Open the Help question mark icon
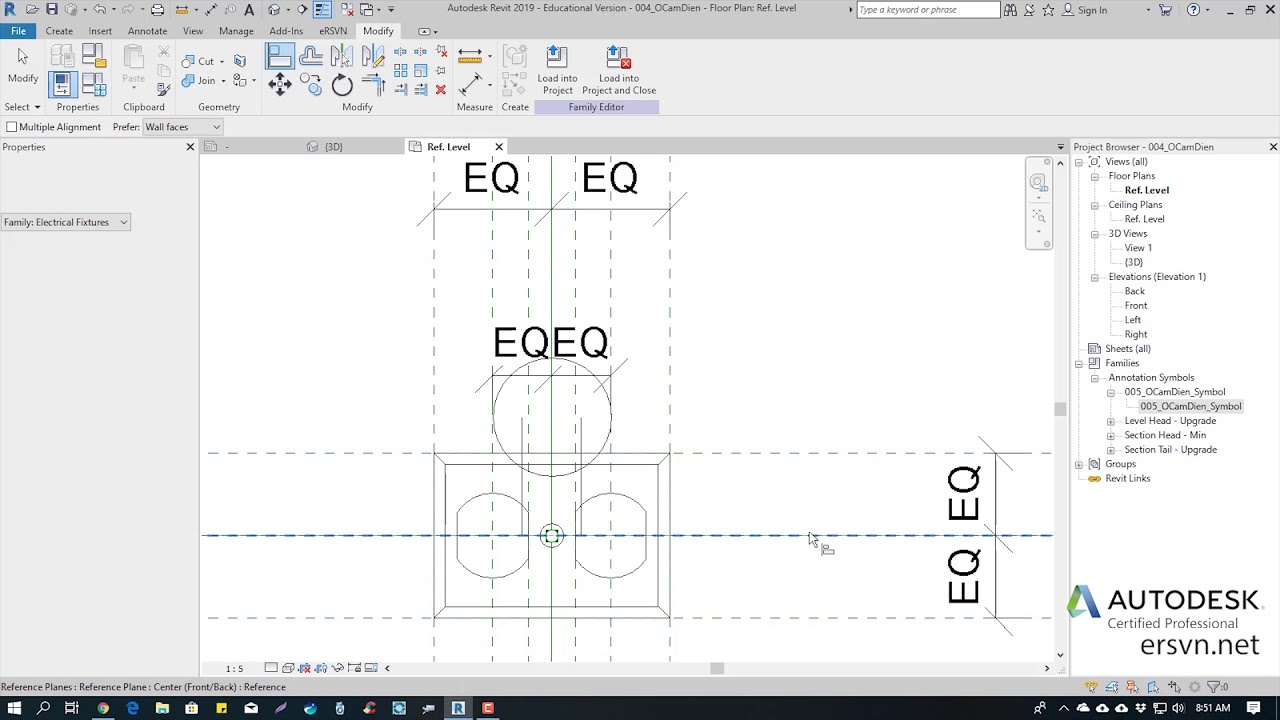1280x720 pixels. [x=1193, y=10]
